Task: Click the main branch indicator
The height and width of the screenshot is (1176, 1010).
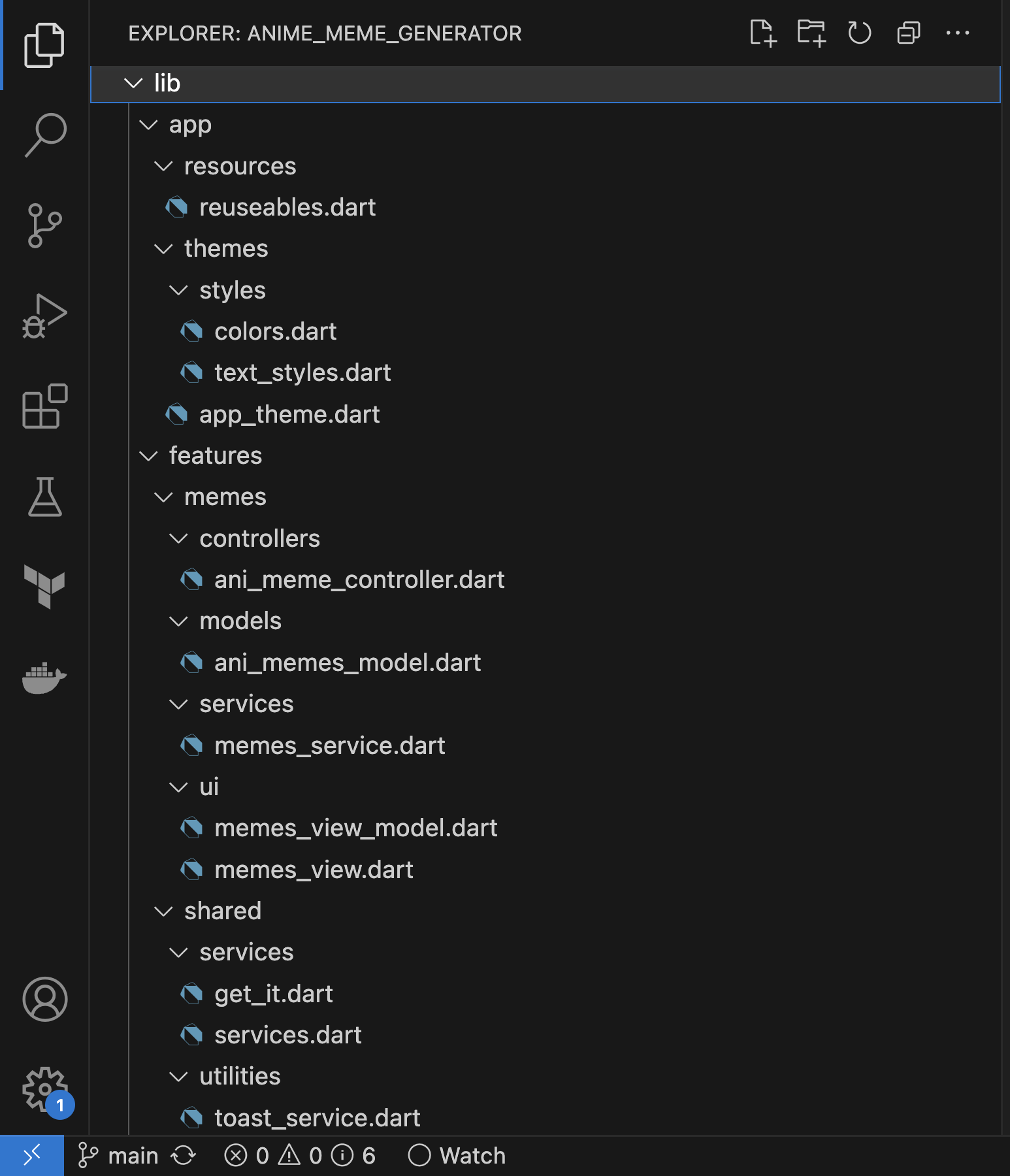Action: click(x=133, y=1154)
